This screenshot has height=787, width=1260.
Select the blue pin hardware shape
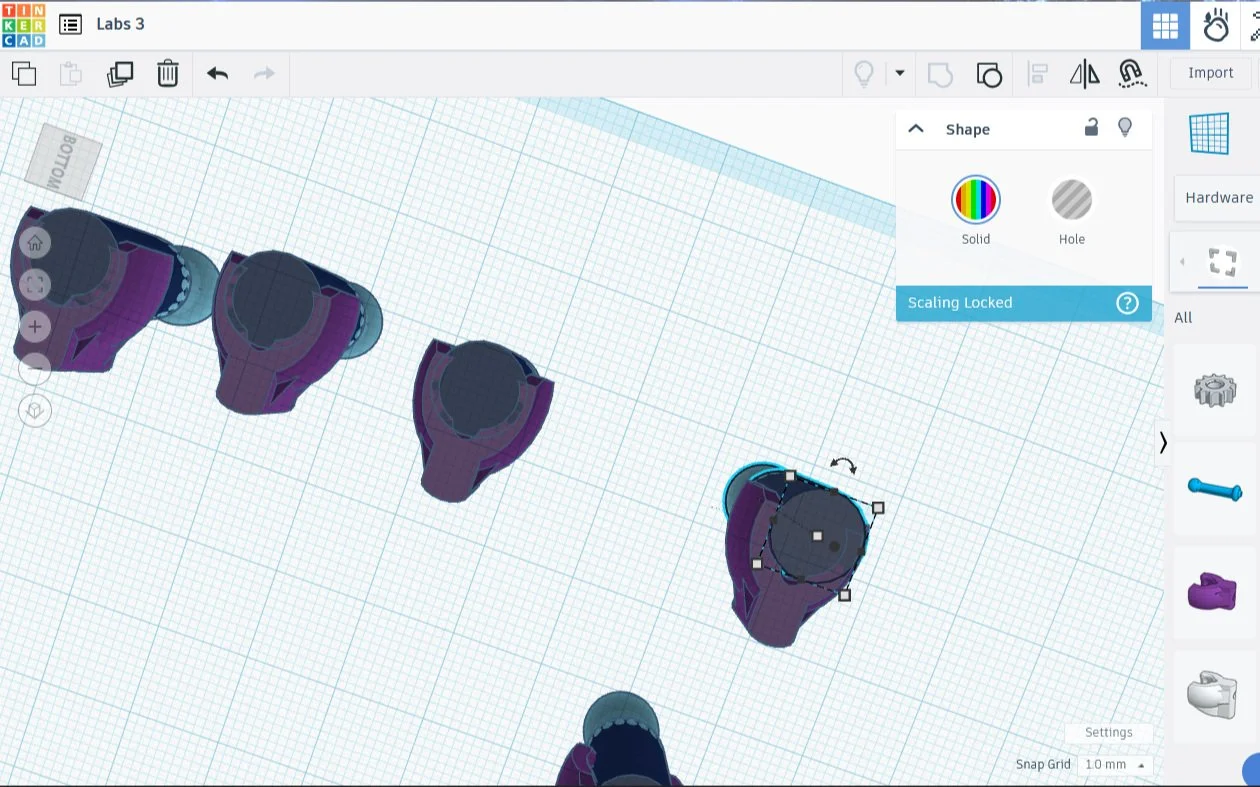point(1214,488)
